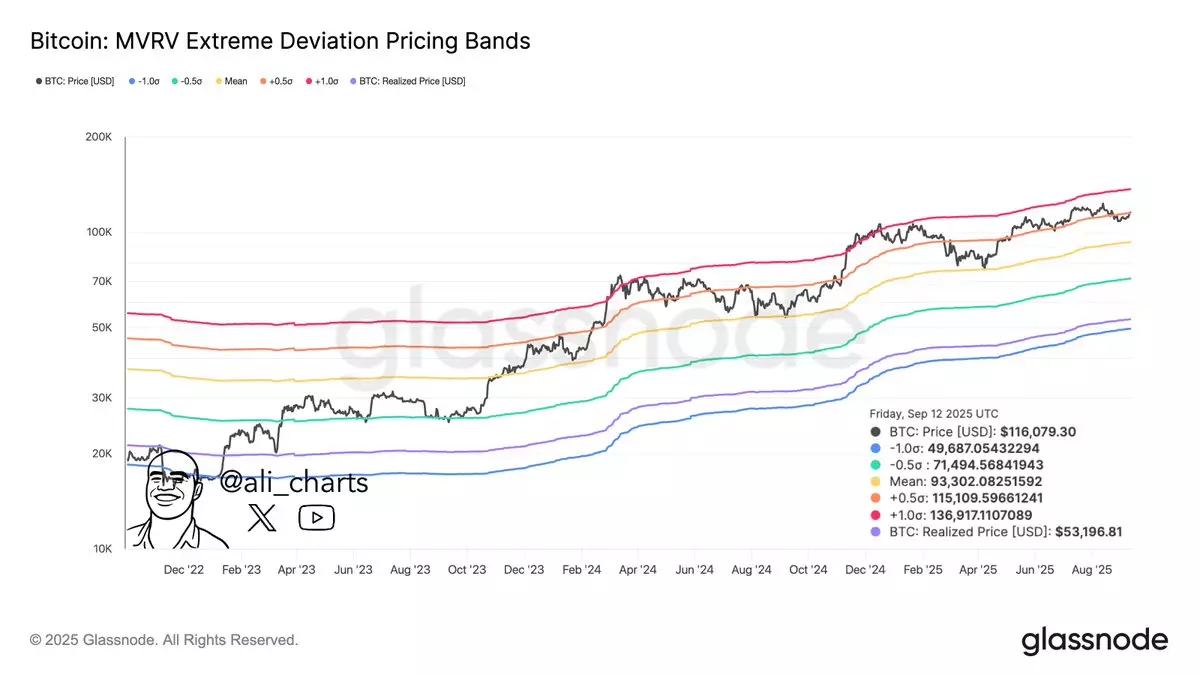1200x675 pixels.
Task: Click the @ali_charts handle text
Action: (293, 483)
